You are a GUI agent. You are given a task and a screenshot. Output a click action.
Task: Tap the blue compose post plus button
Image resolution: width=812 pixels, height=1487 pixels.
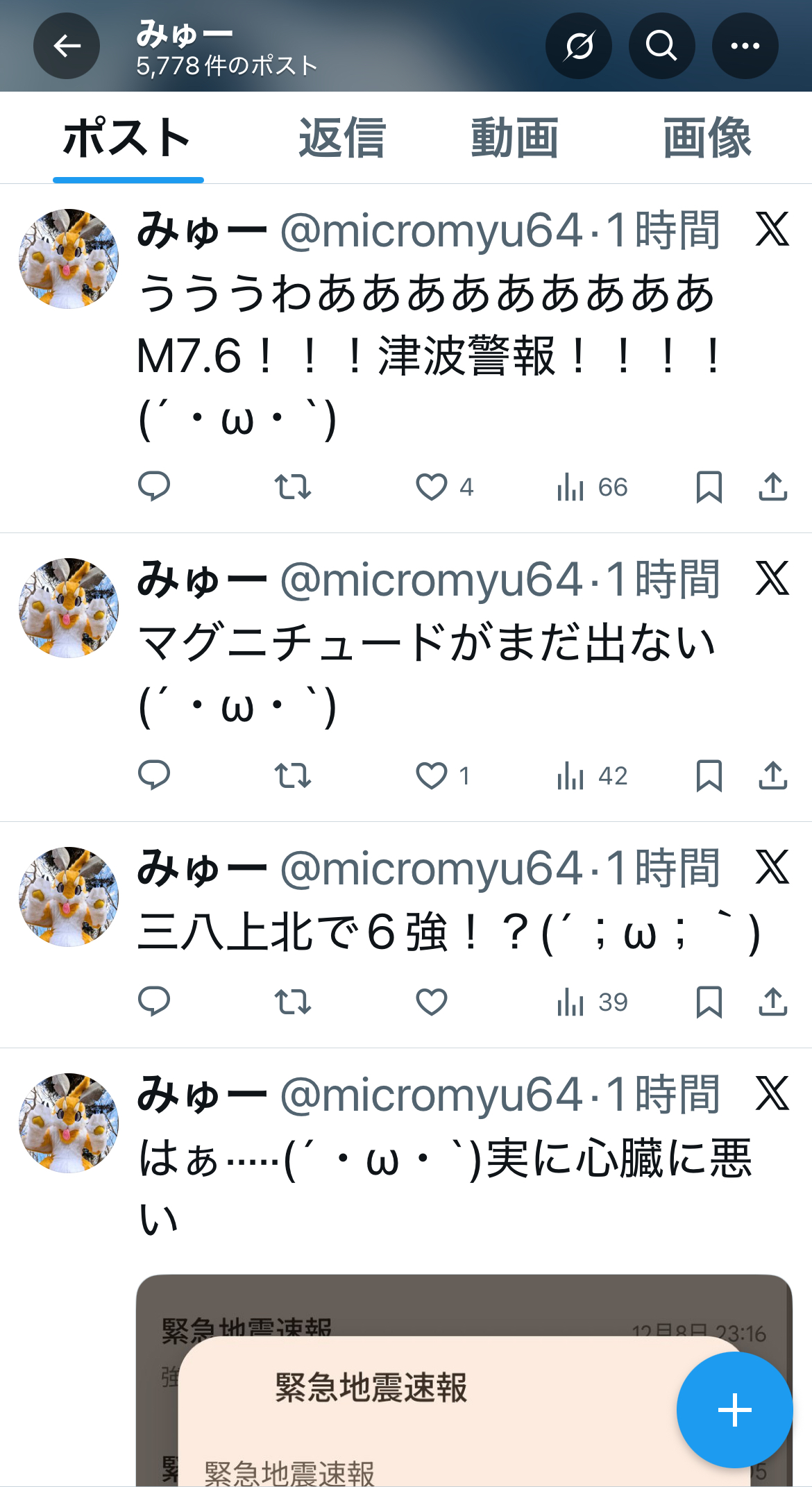tap(734, 1410)
